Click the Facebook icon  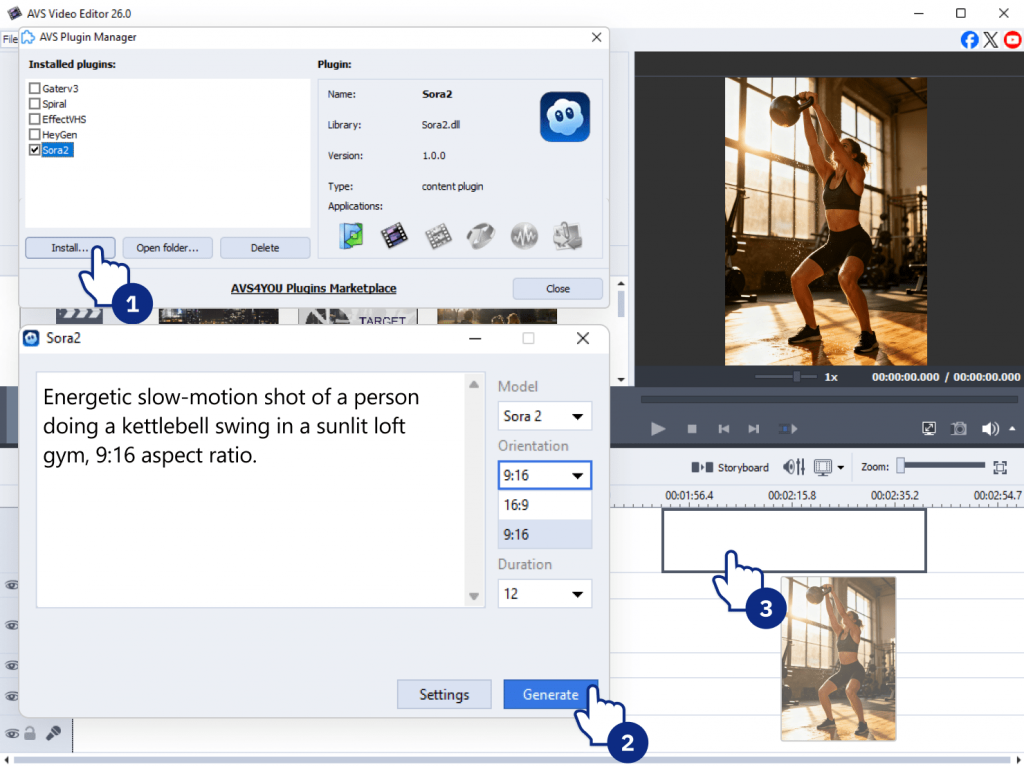coord(969,39)
